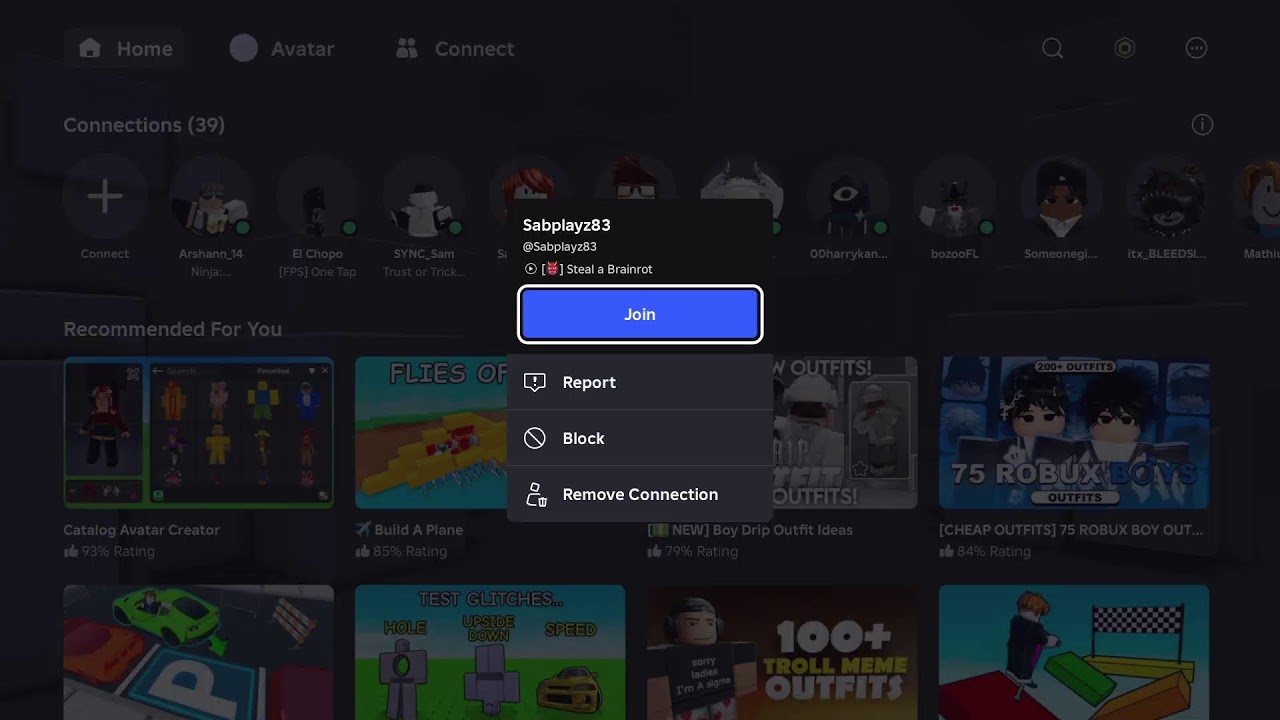Open the more options ellipsis icon
The width and height of the screenshot is (1280, 720).
(1196, 48)
